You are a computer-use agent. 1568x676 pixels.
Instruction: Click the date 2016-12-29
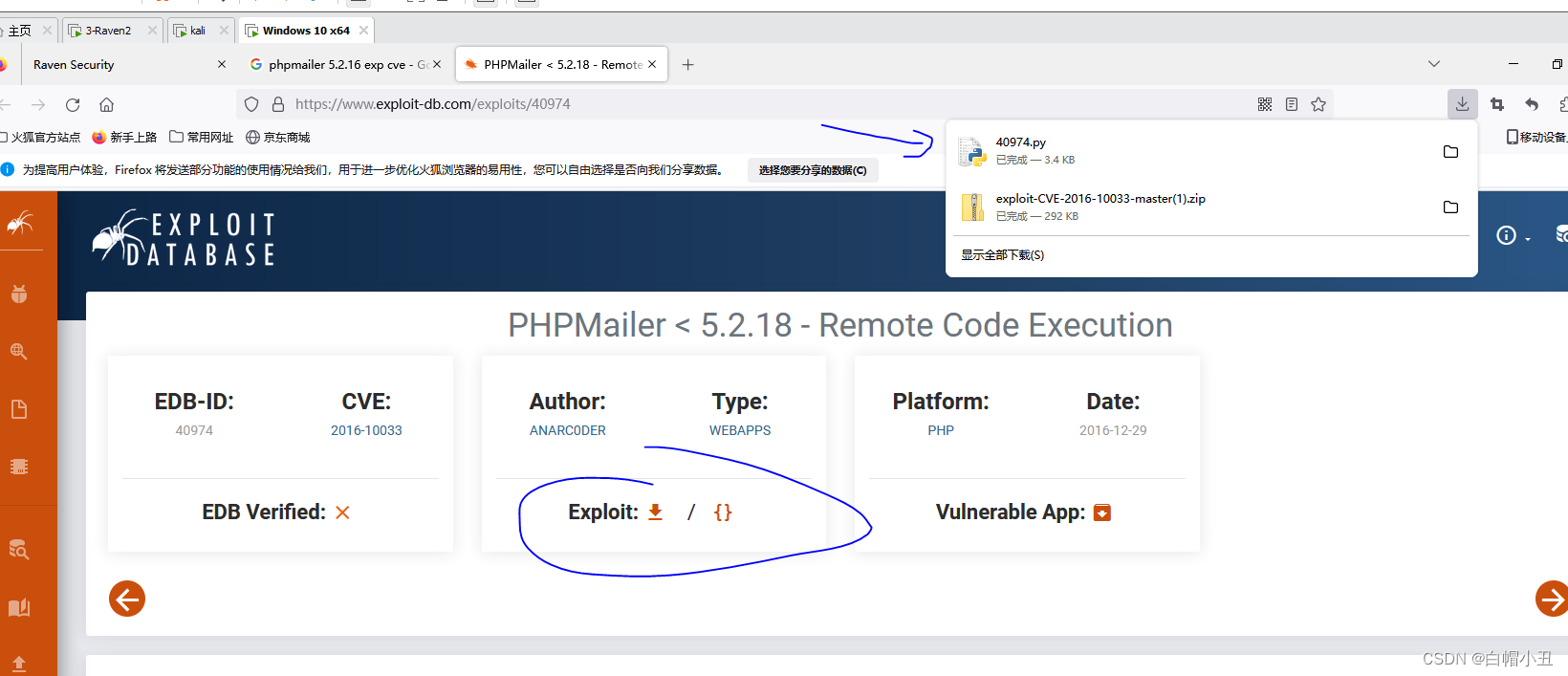1113,431
